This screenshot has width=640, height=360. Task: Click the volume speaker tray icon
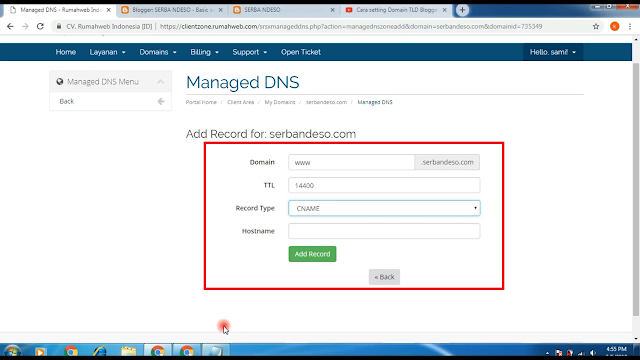point(593,353)
